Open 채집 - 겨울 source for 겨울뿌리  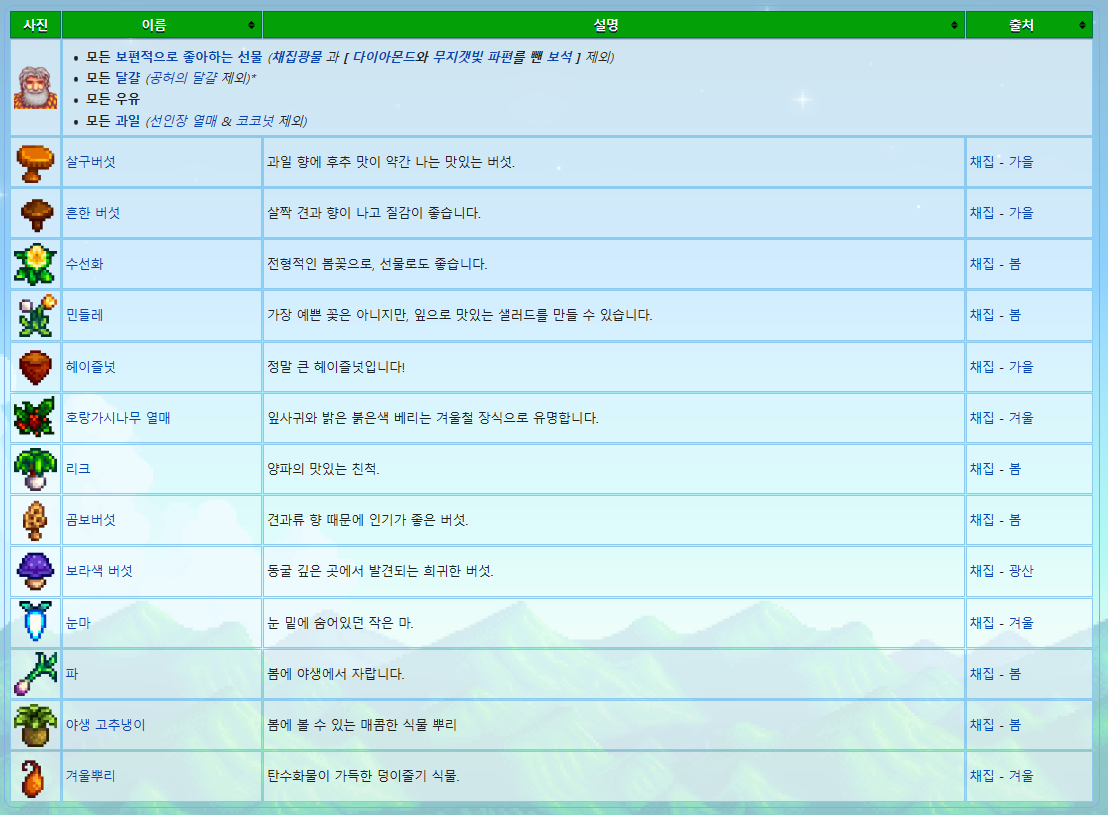pos(1001,775)
